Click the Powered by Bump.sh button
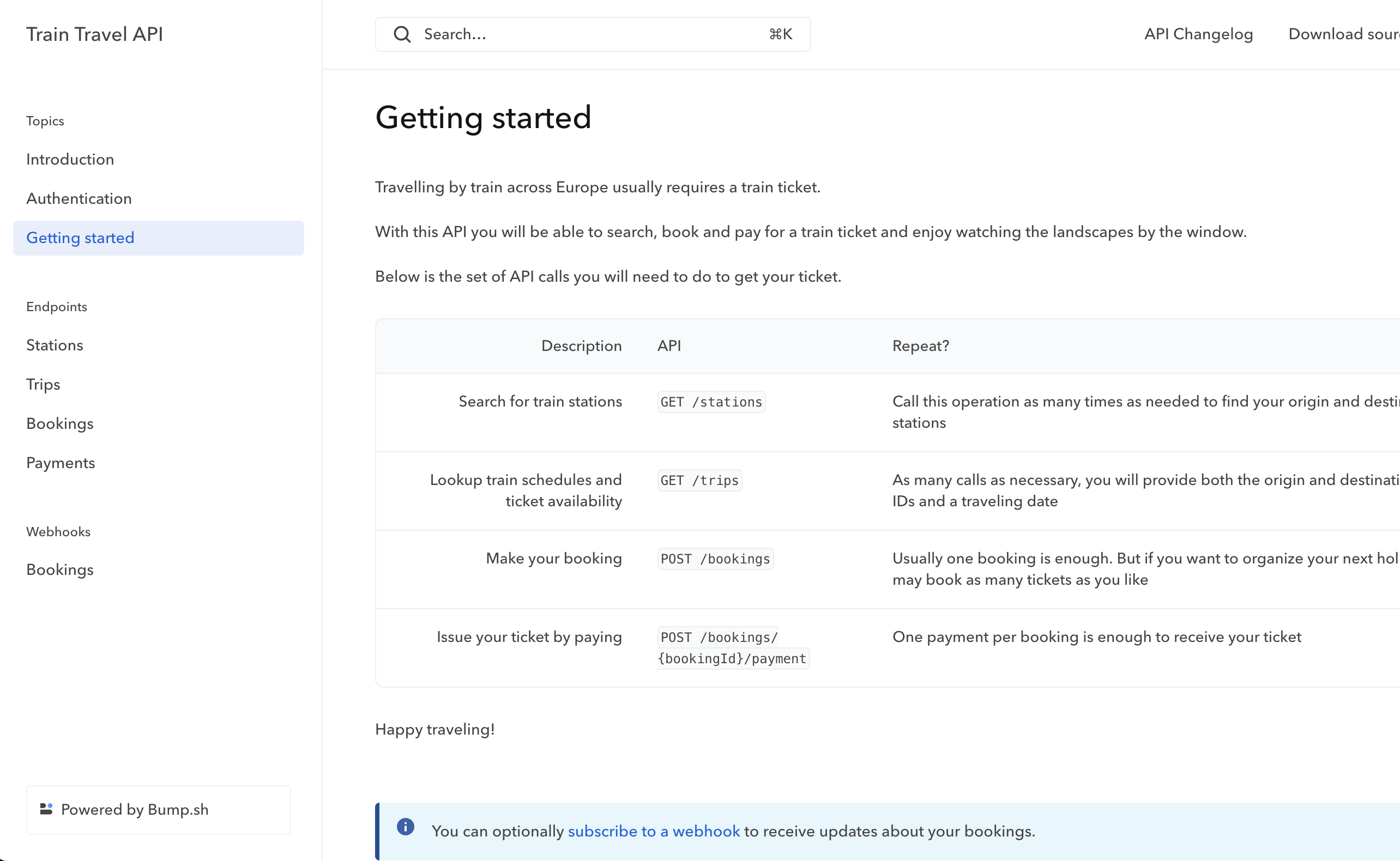The width and height of the screenshot is (1400, 861). click(158, 810)
